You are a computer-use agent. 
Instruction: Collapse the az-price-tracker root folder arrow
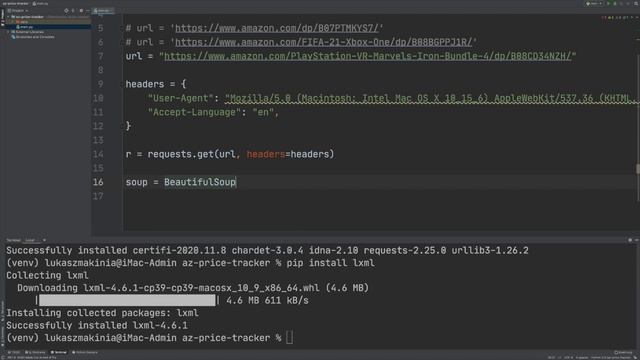click(x=8, y=17)
